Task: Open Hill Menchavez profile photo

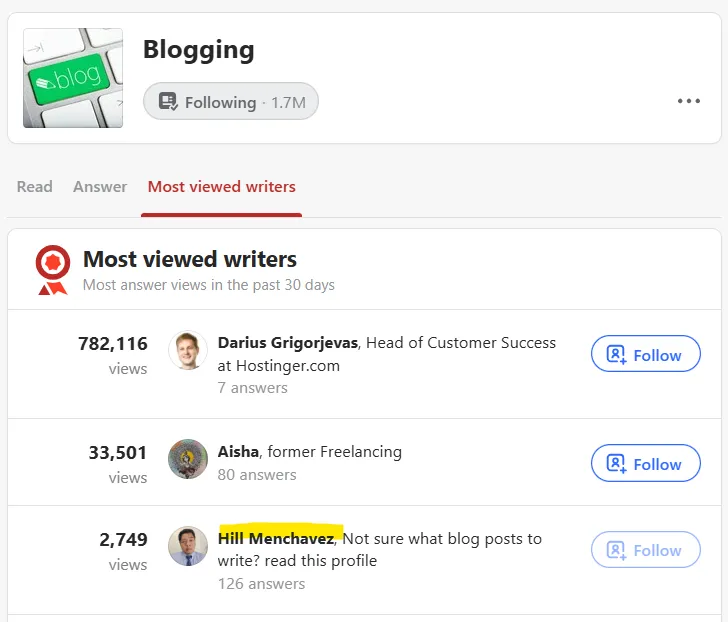Action: click(x=188, y=546)
